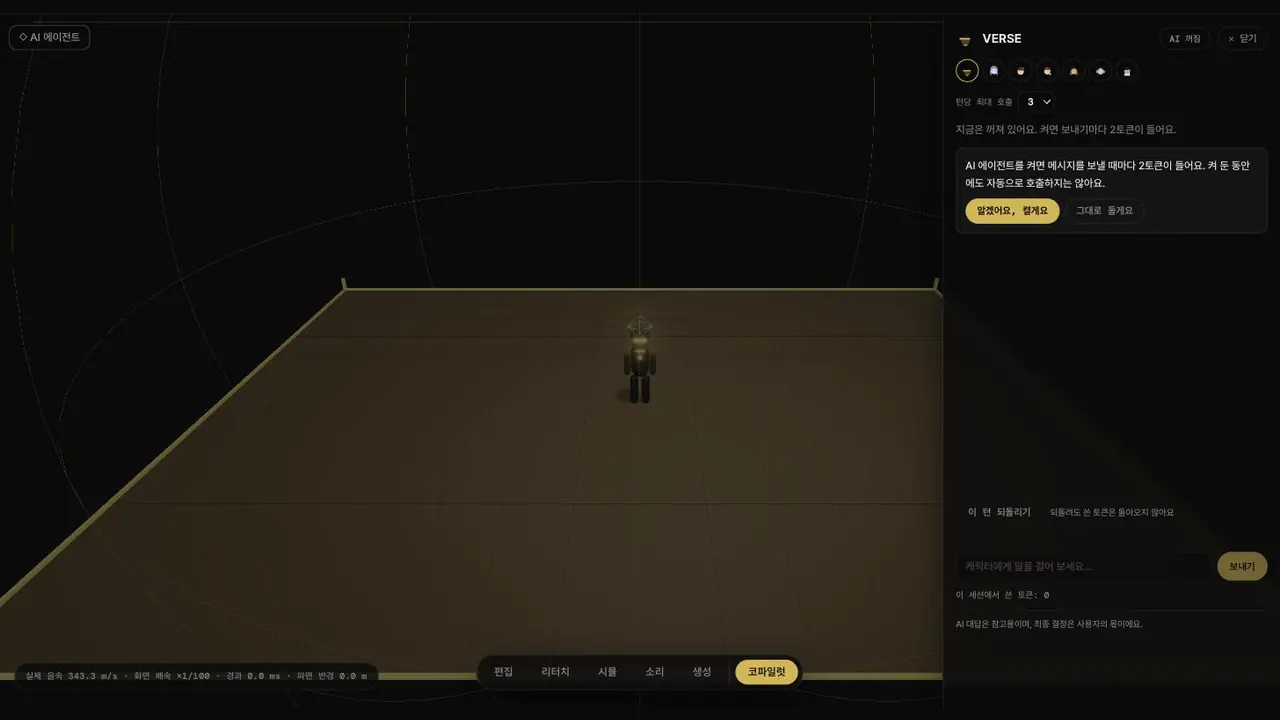
Task: Click the AI 대답은 참고용이며 disclaimer text
Action: click(x=1049, y=624)
